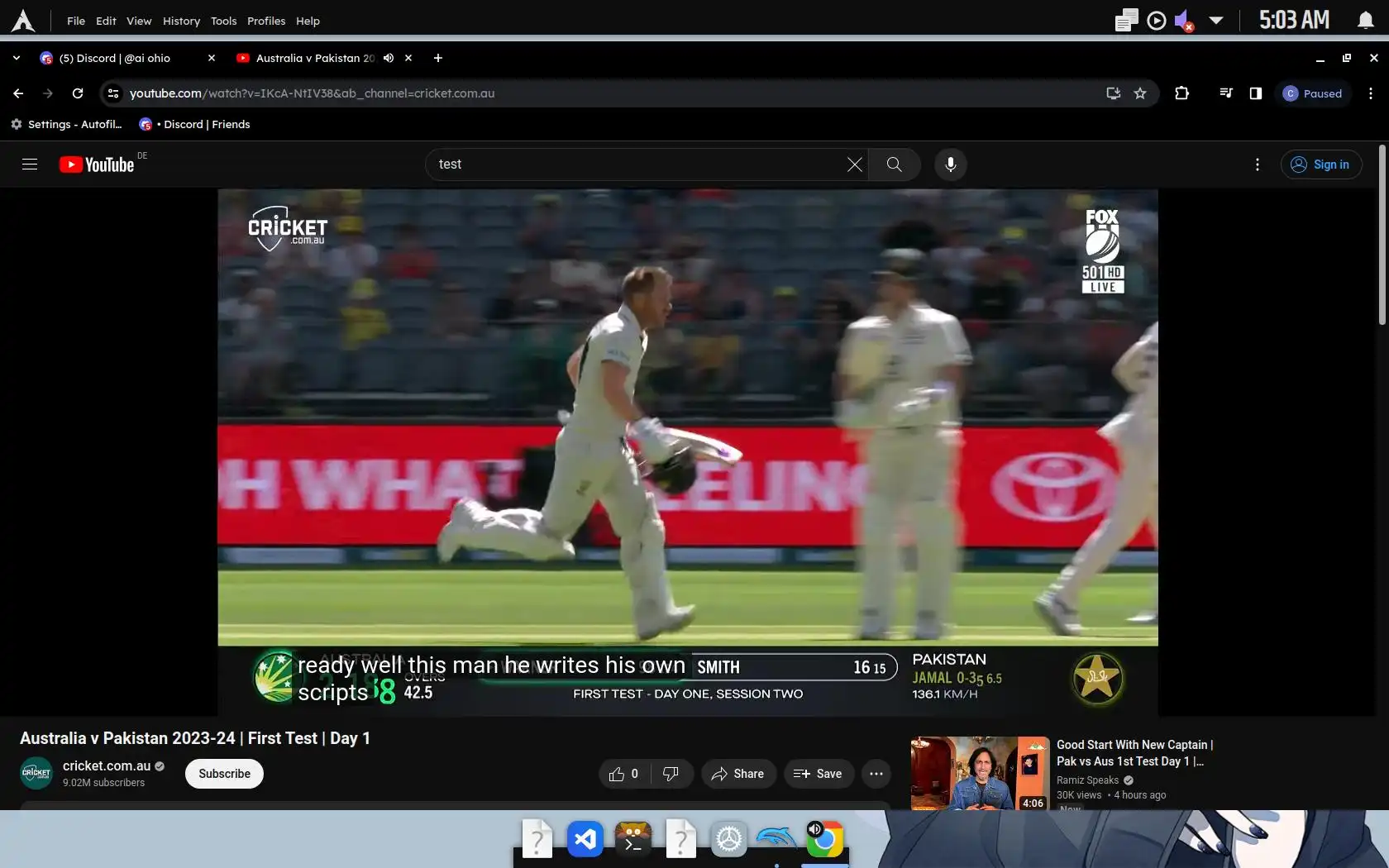Open the cricket.com.au channel name link
The height and width of the screenshot is (868, 1389).
coord(107,766)
